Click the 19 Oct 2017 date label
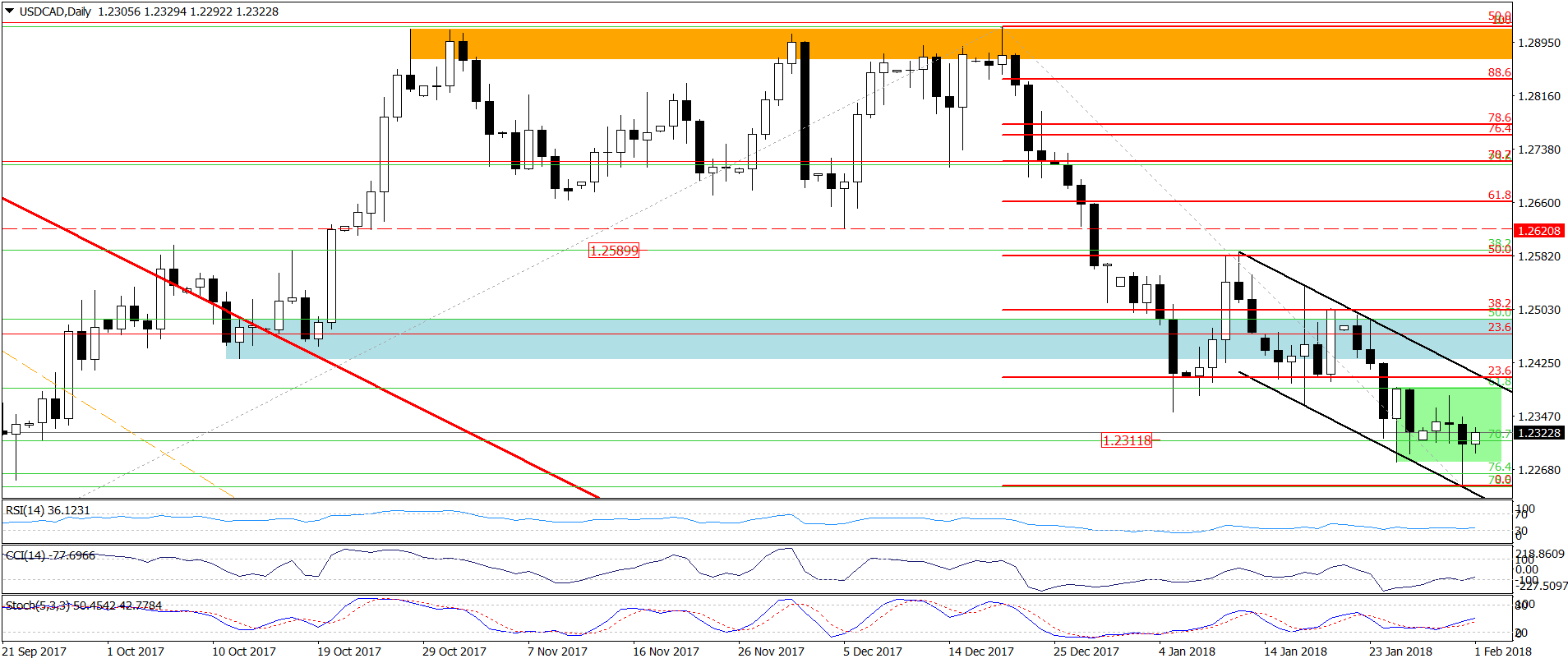The width and height of the screenshot is (1568, 663). (x=349, y=651)
